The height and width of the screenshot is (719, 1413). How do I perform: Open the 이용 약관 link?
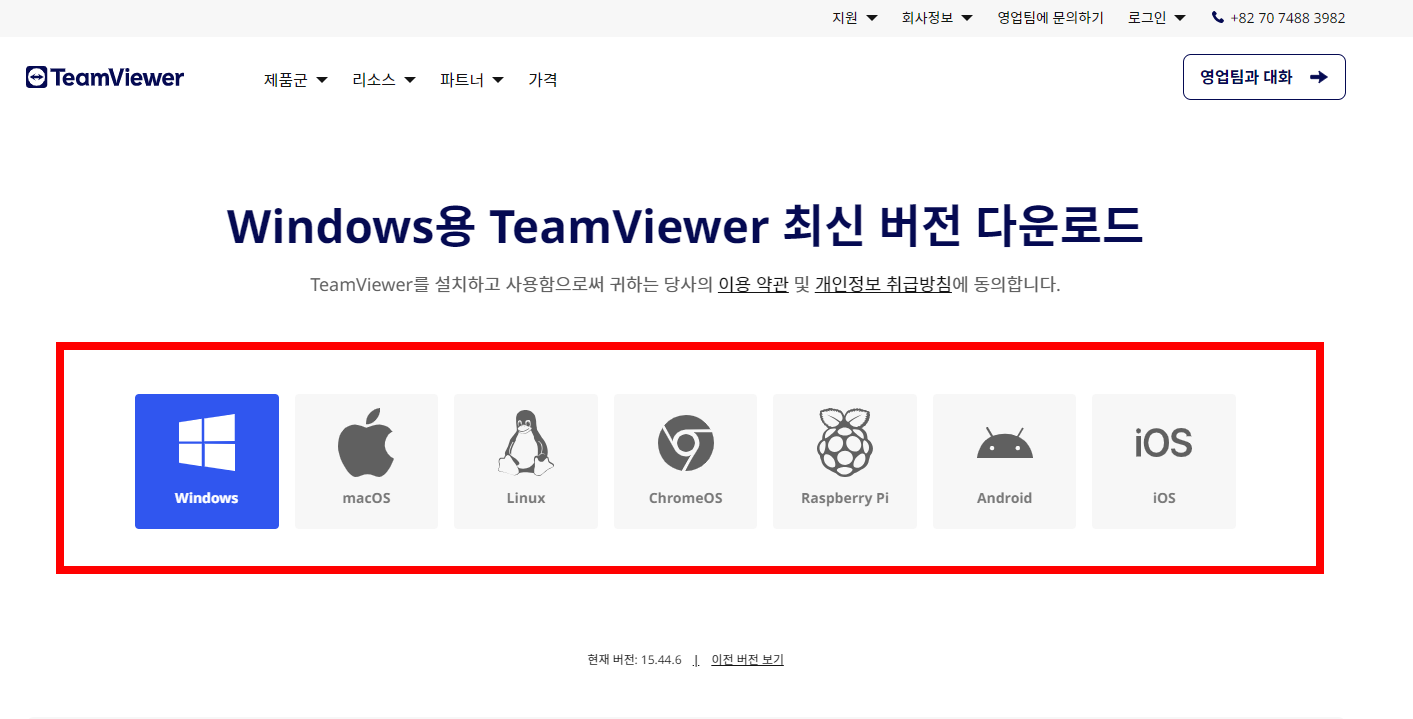point(753,284)
